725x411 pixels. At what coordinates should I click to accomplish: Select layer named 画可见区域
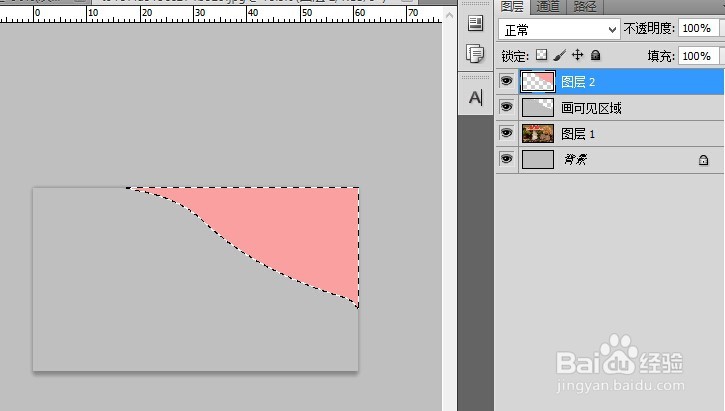click(591, 108)
